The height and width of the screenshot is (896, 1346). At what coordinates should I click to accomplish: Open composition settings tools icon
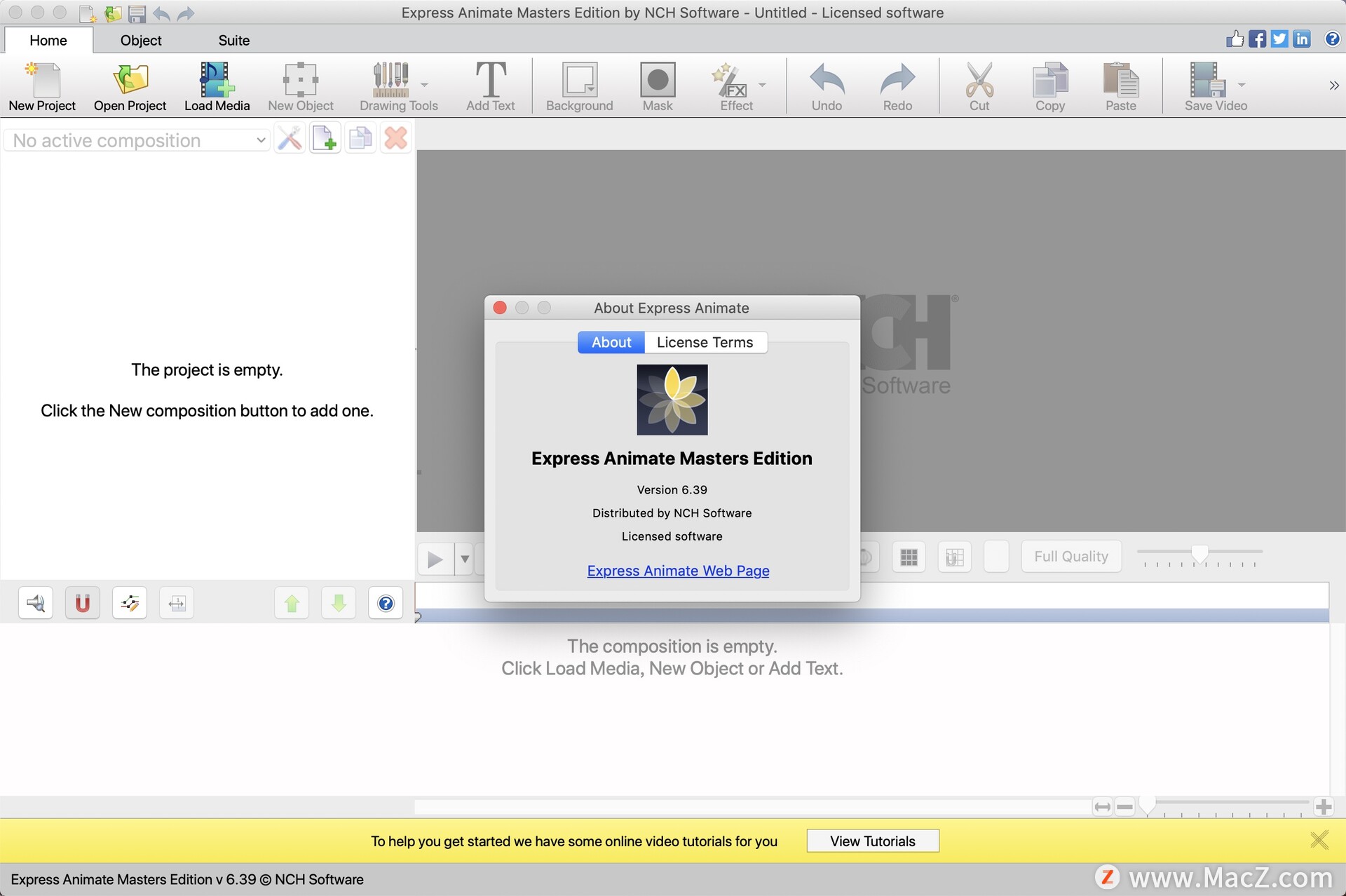coord(289,138)
